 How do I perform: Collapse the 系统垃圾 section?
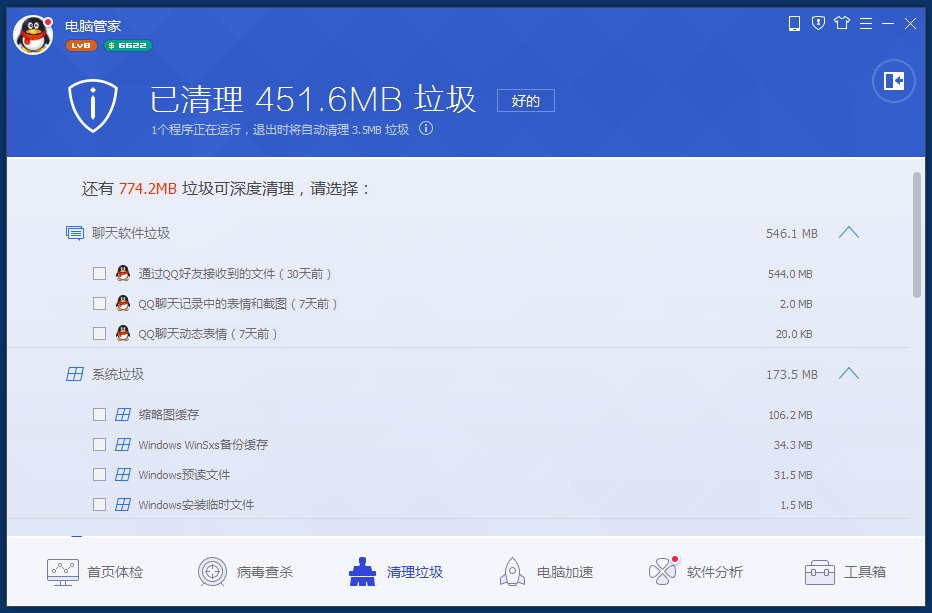point(848,373)
